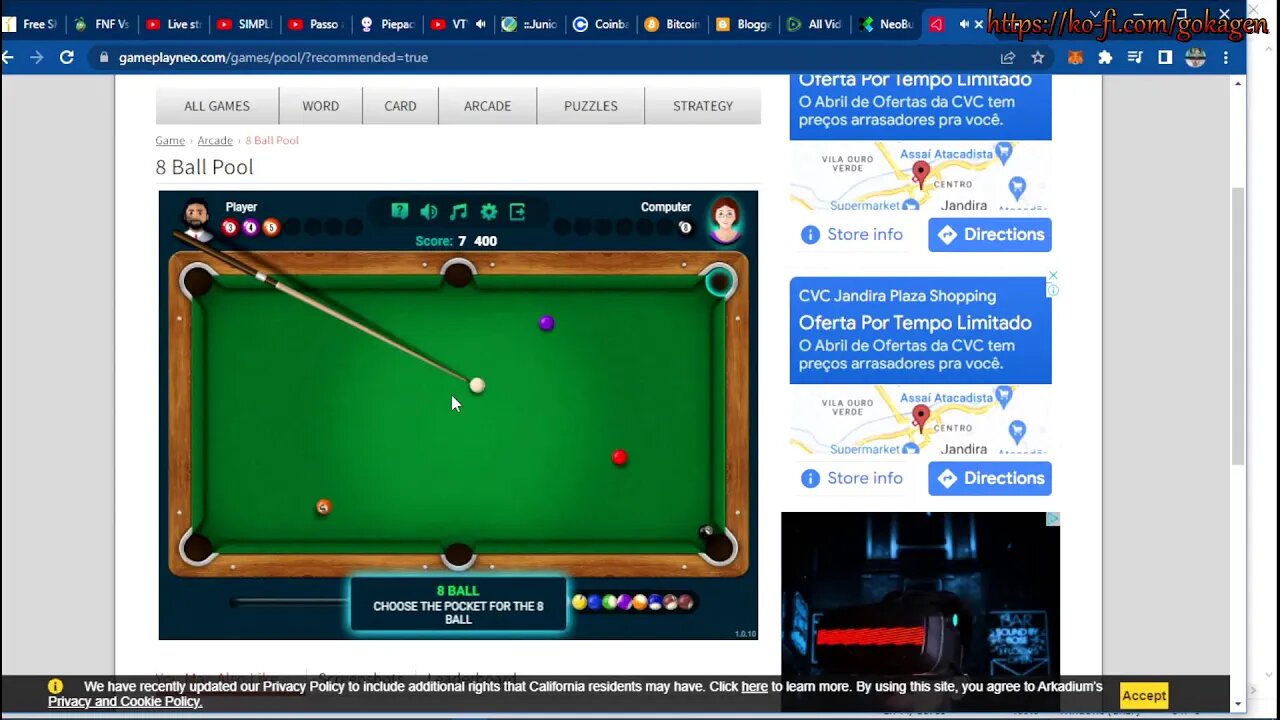Open the game settings gear

pos(488,211)
